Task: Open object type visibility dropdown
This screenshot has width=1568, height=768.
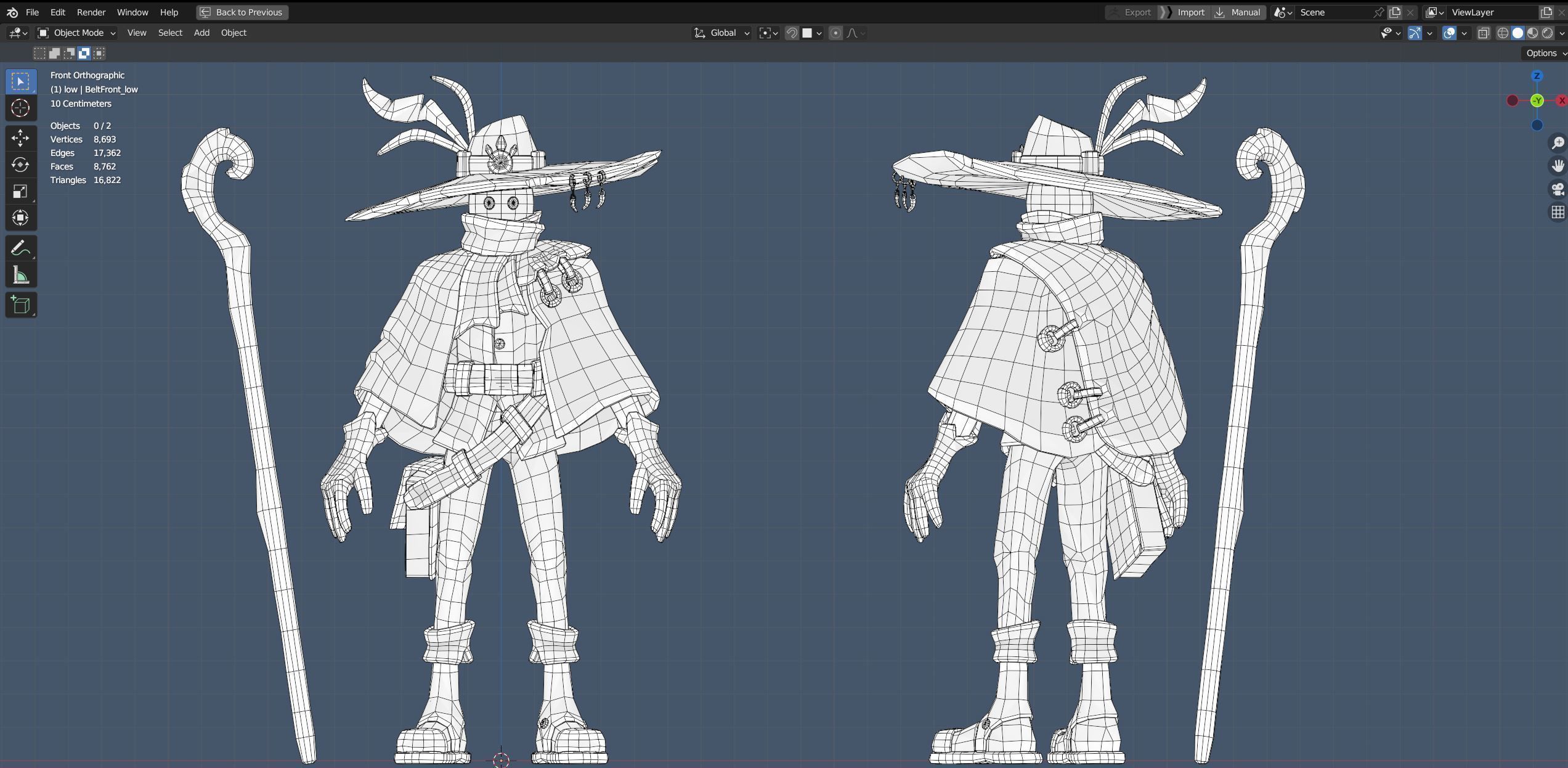Action: coord(1390,33)
